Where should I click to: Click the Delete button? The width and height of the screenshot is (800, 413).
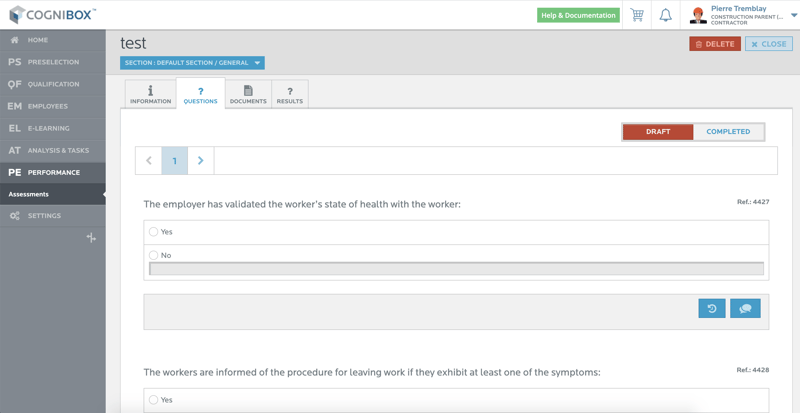(715, 44)
